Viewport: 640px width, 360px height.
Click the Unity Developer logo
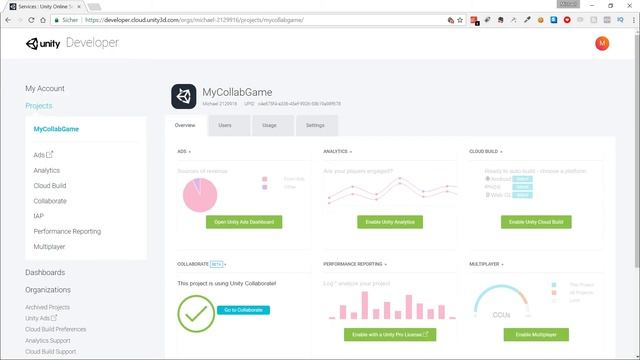72,43
